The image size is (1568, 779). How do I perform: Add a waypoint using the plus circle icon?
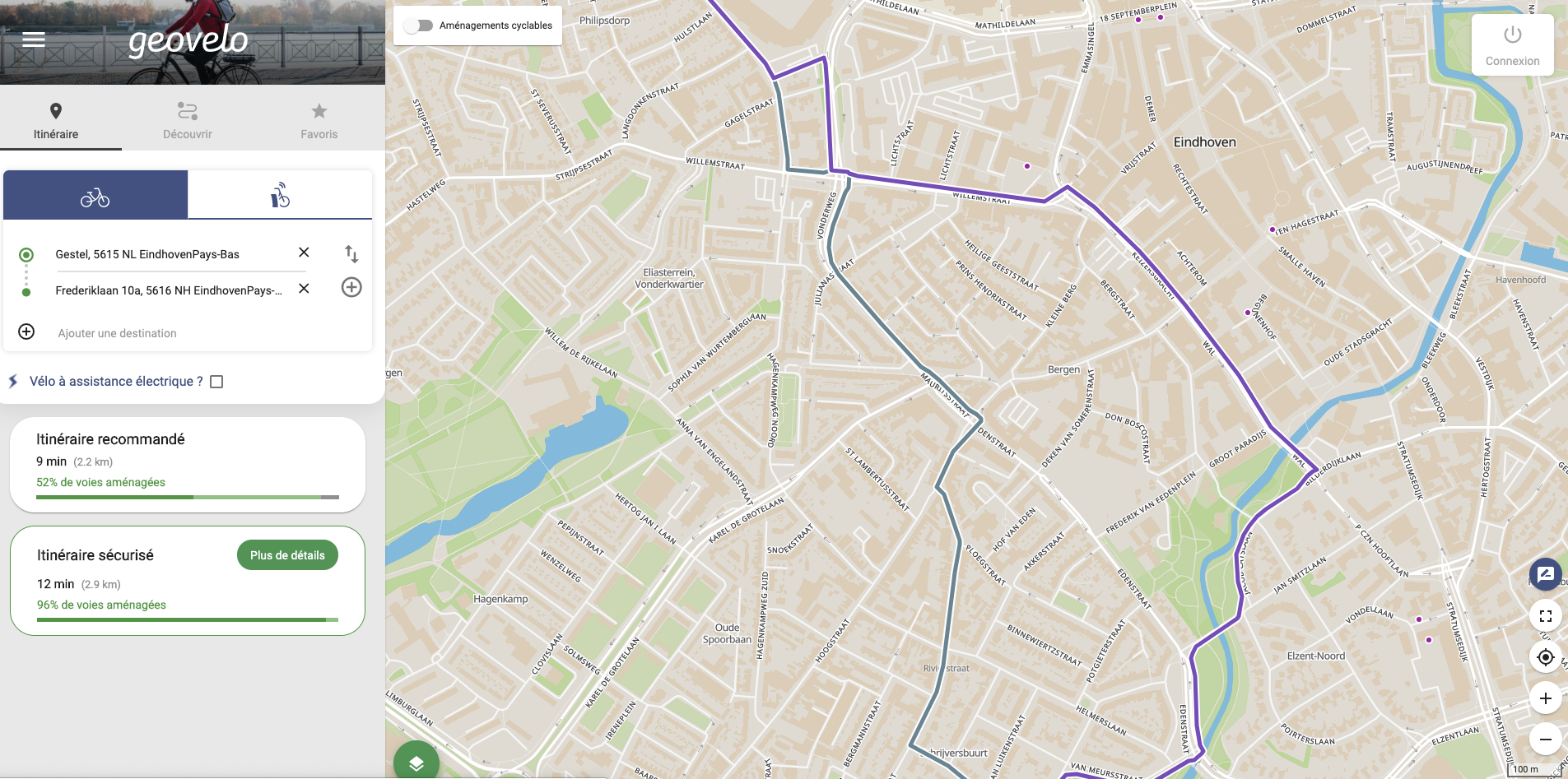click(351, 287)
